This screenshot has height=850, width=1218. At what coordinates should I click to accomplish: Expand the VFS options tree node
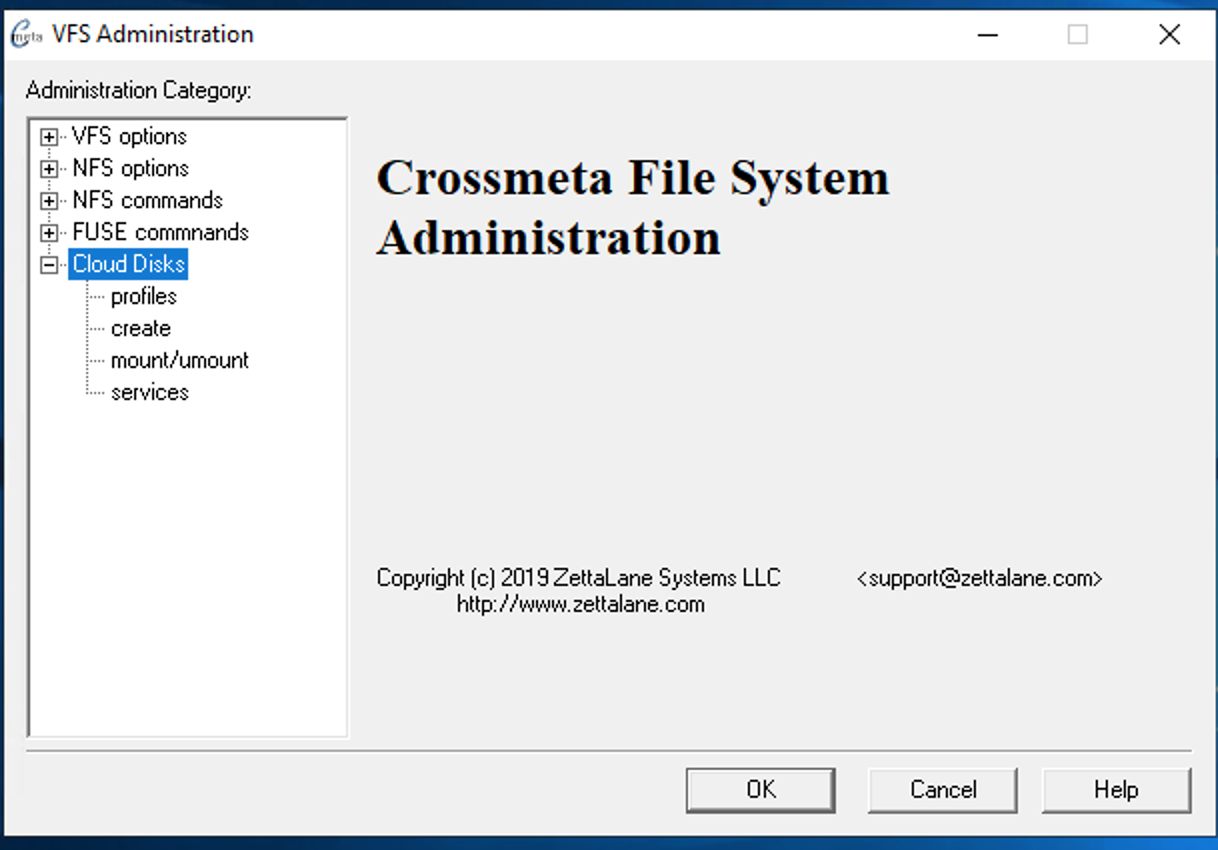49,137
